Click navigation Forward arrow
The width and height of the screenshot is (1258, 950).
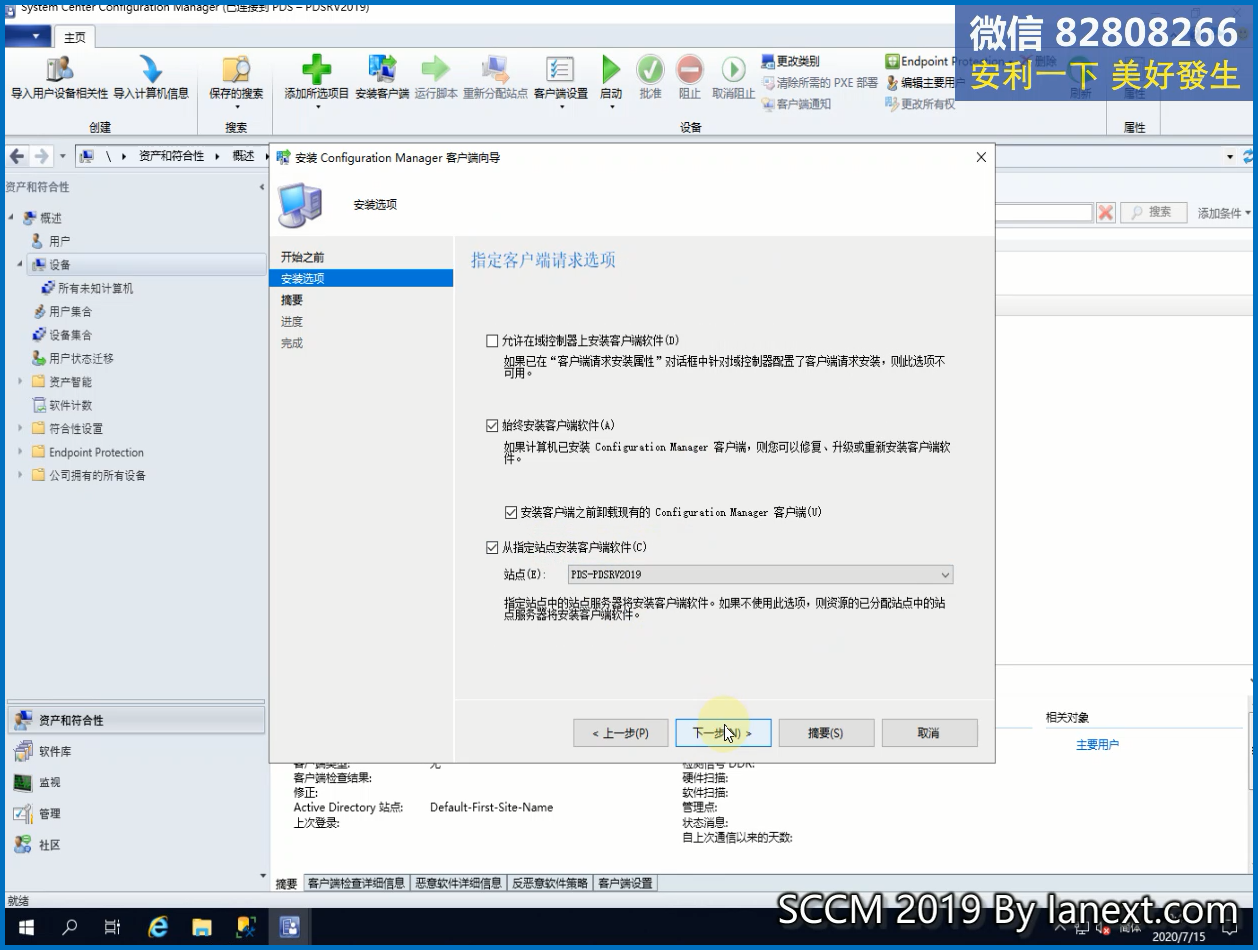click(41, 156)
